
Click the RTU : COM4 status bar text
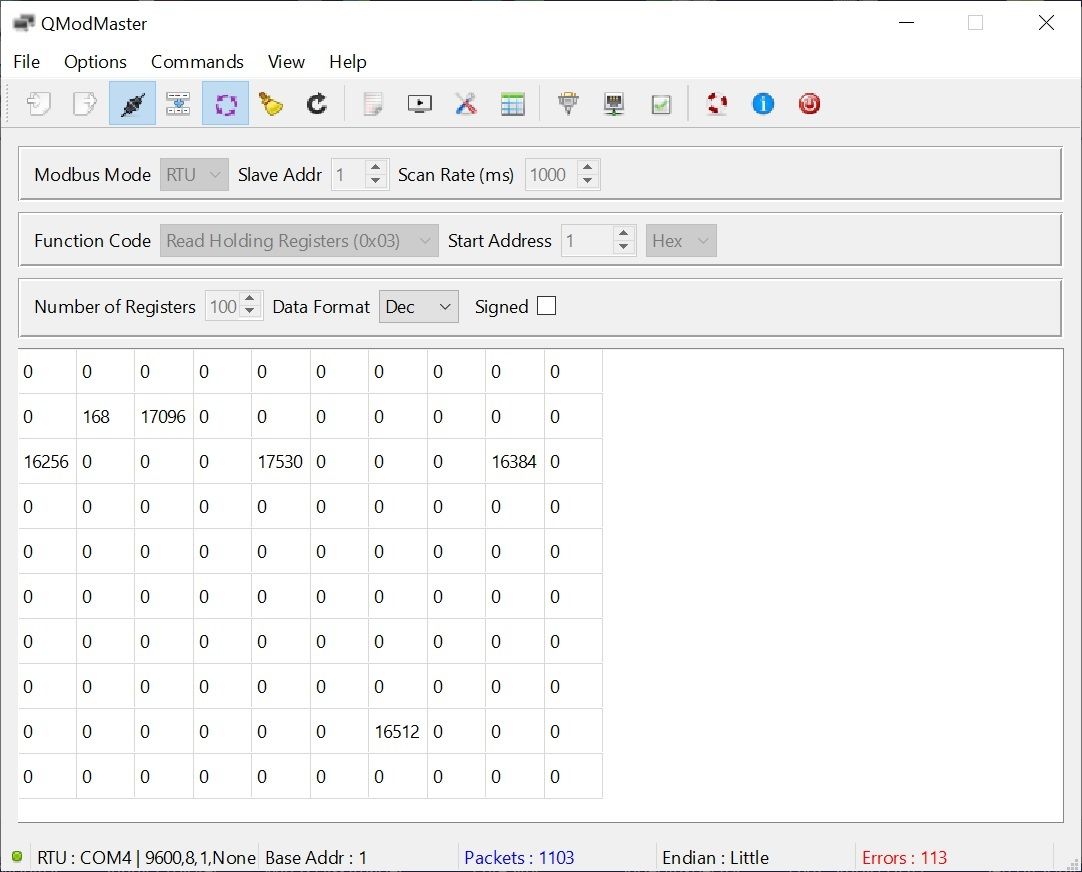pyautogui.click(x=146, y=858)
